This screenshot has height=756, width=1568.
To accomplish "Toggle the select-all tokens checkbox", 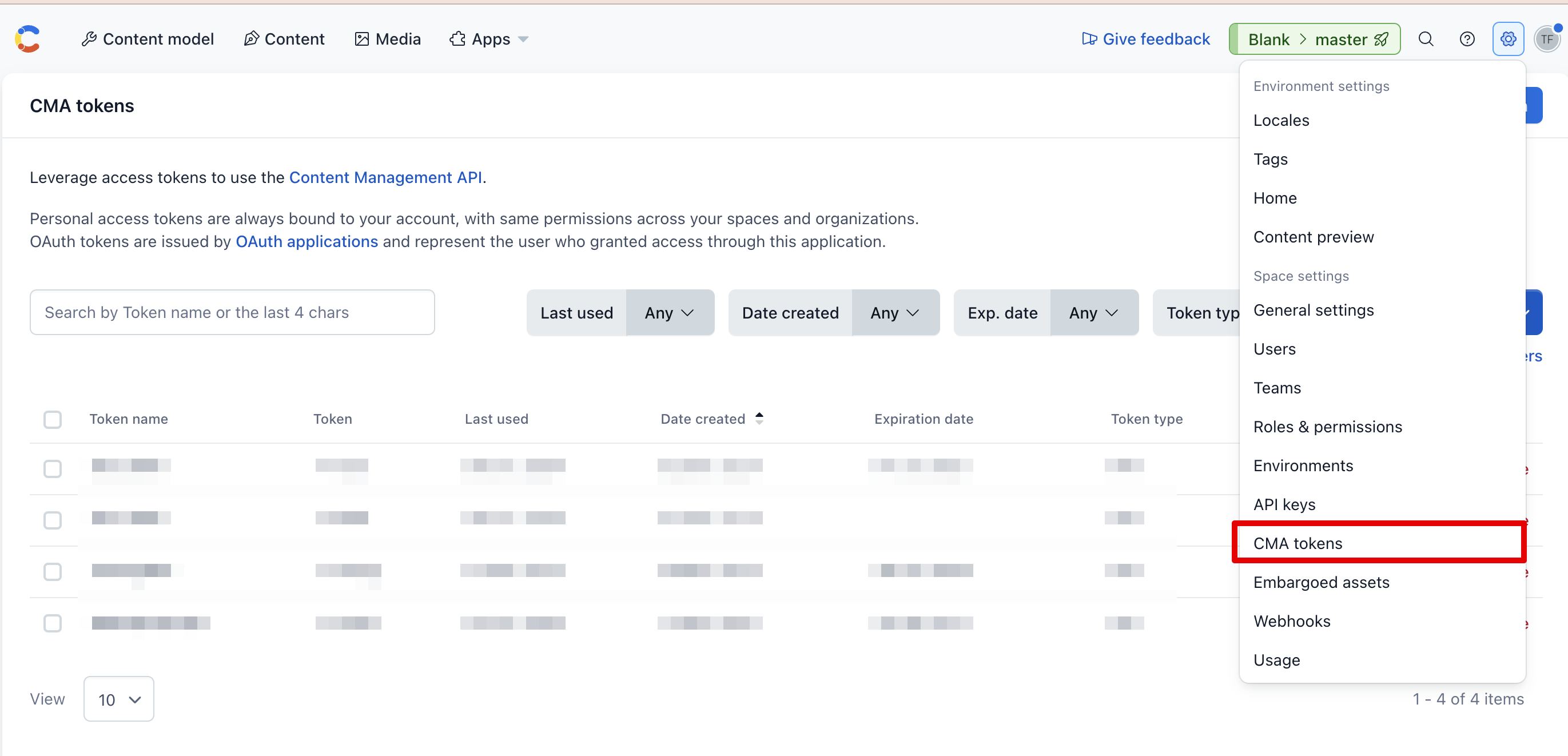I will tap(53, 419).
